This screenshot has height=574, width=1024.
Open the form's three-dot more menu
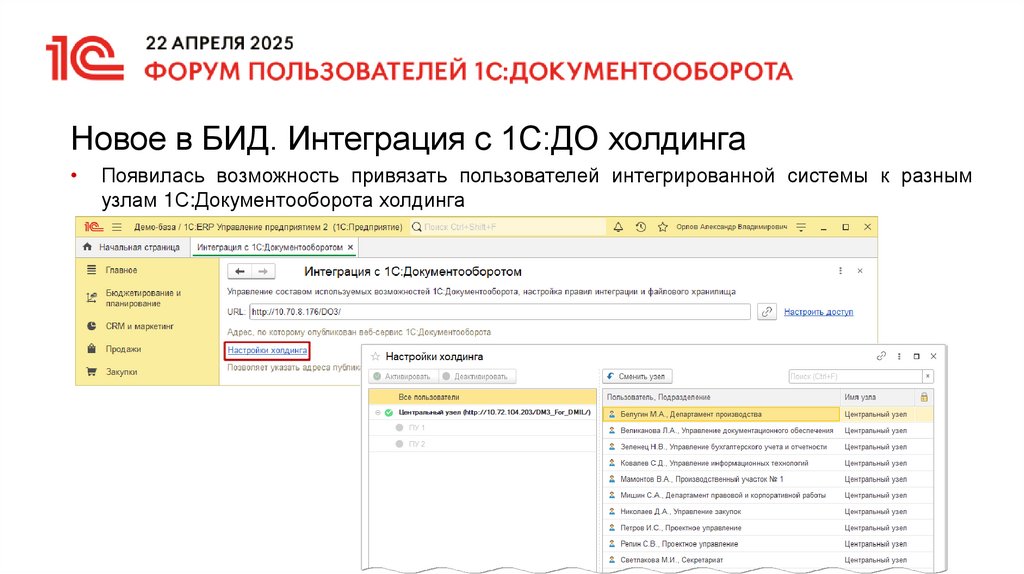pyautogui.click(x=840, y=271)
